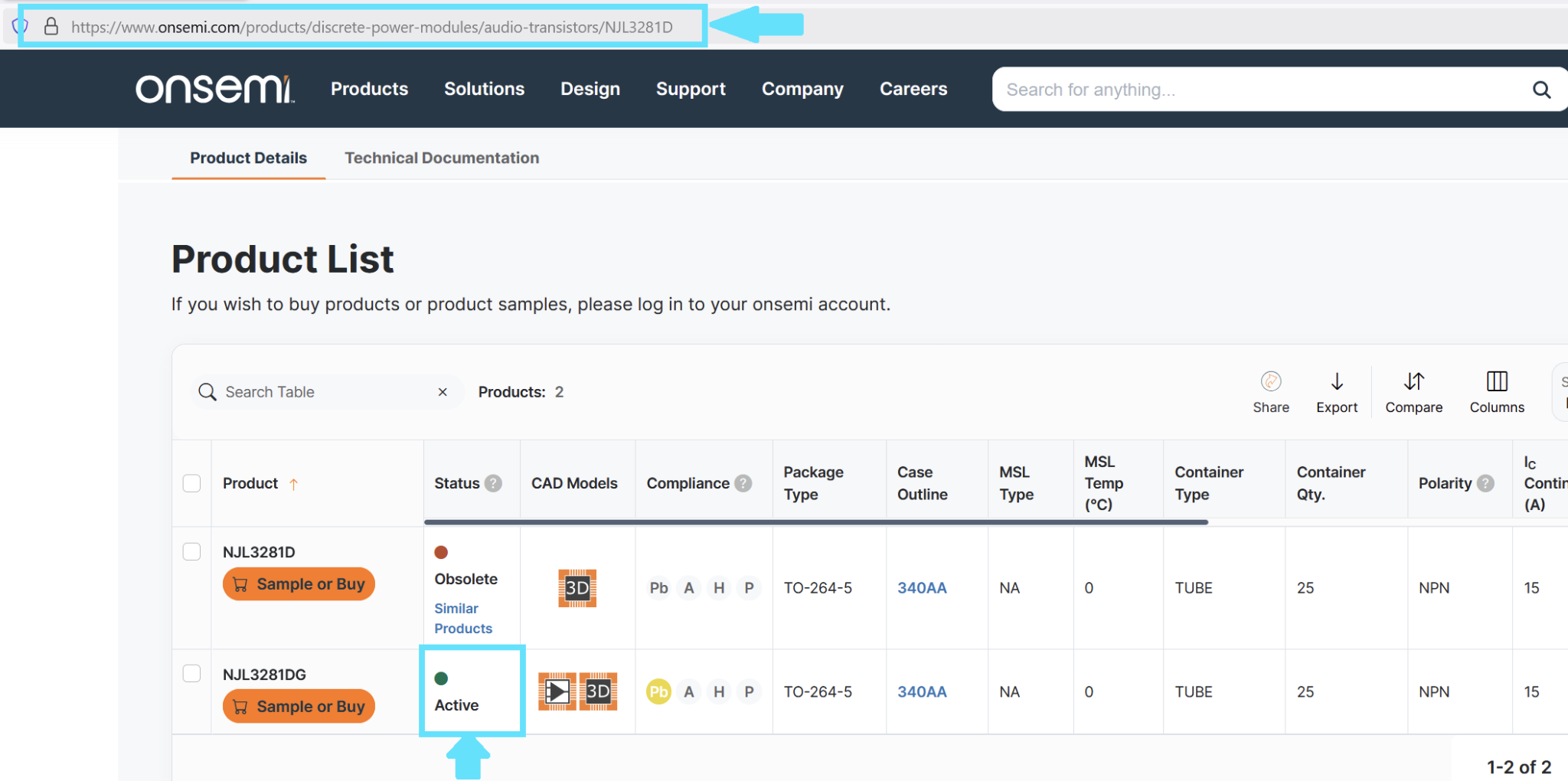Open 3D CAD model for NJL3281DG
Image resolution: width=1568 pixels, height=781 pixels.
pos(598,691)
